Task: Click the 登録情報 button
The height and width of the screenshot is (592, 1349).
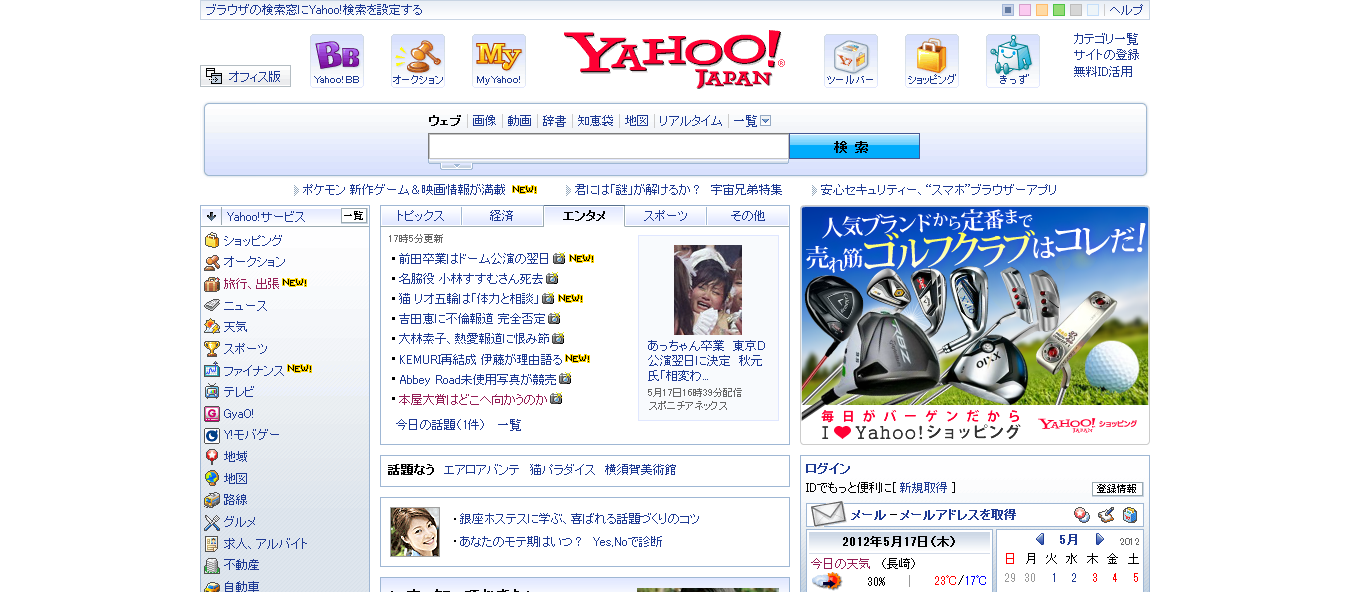Action: coord(1117,489)
